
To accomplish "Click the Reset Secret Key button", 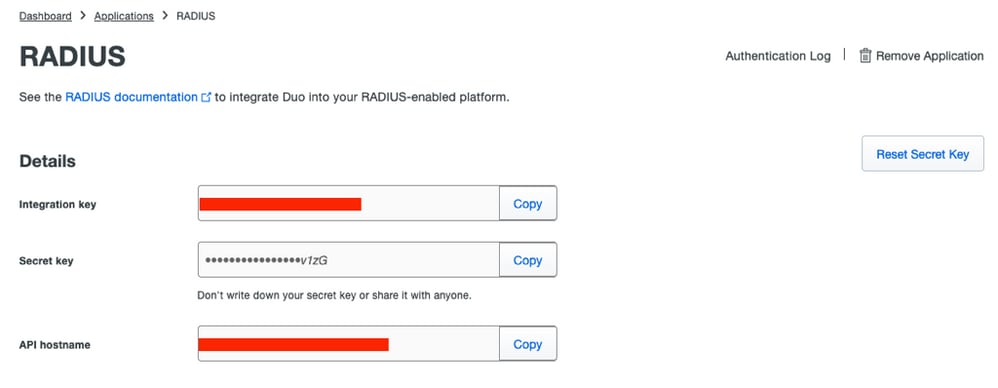I will [x=922, y=154].
